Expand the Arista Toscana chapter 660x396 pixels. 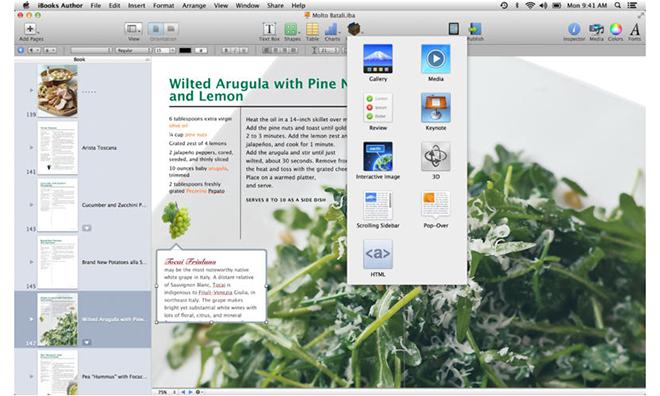[x=31, y=148]
